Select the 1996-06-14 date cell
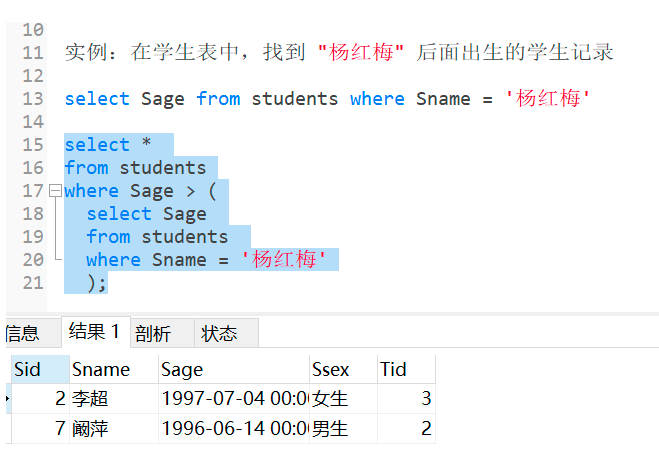This screenshot has height=455, width=659. (232, 429)
